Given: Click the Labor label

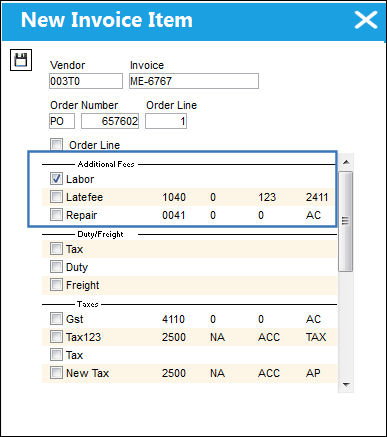Looking at the screenshot, I should (x=80, y=179).
